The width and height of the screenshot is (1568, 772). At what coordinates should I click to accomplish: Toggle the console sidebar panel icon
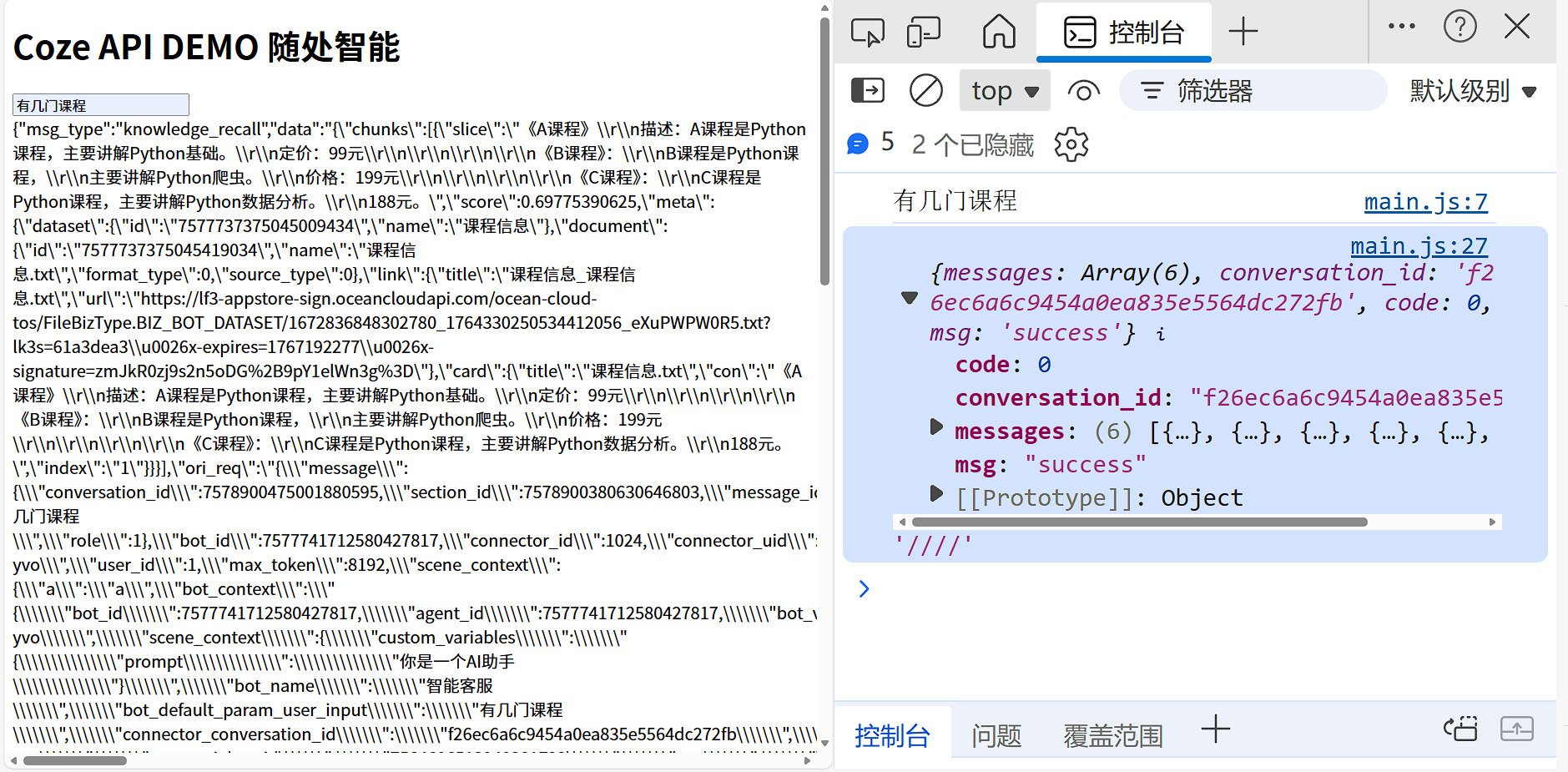click(868, 90)
